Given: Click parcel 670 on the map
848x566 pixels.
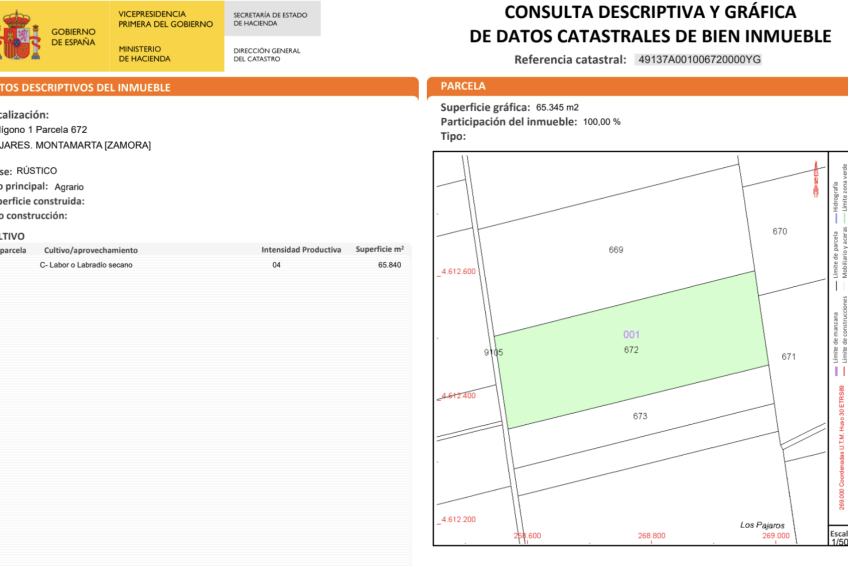Looking at the screenshot, I should tap(780, 231).
